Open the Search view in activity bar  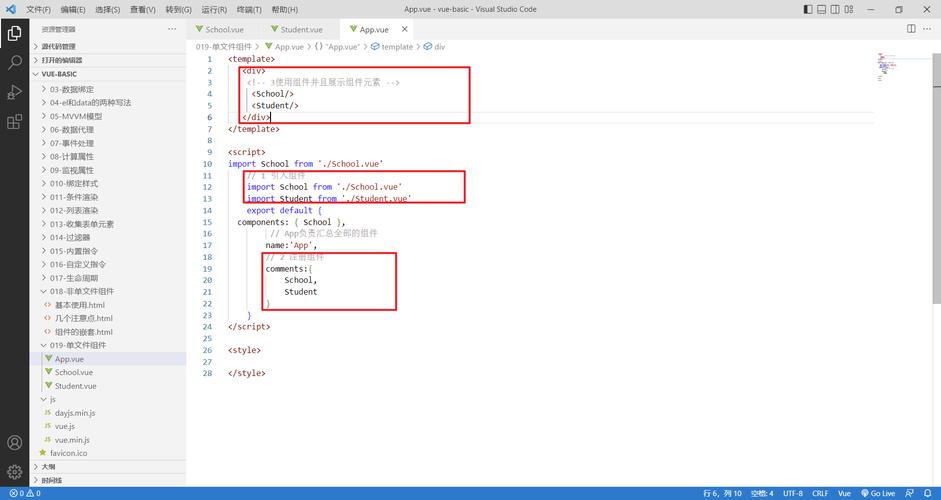pos(14,62)
